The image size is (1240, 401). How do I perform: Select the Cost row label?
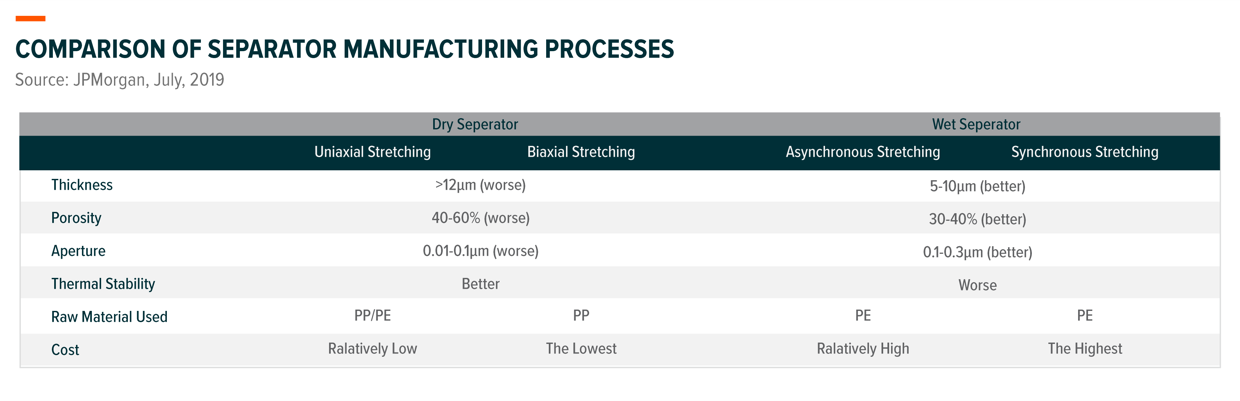pyautogui.click(x=65, y=350)
